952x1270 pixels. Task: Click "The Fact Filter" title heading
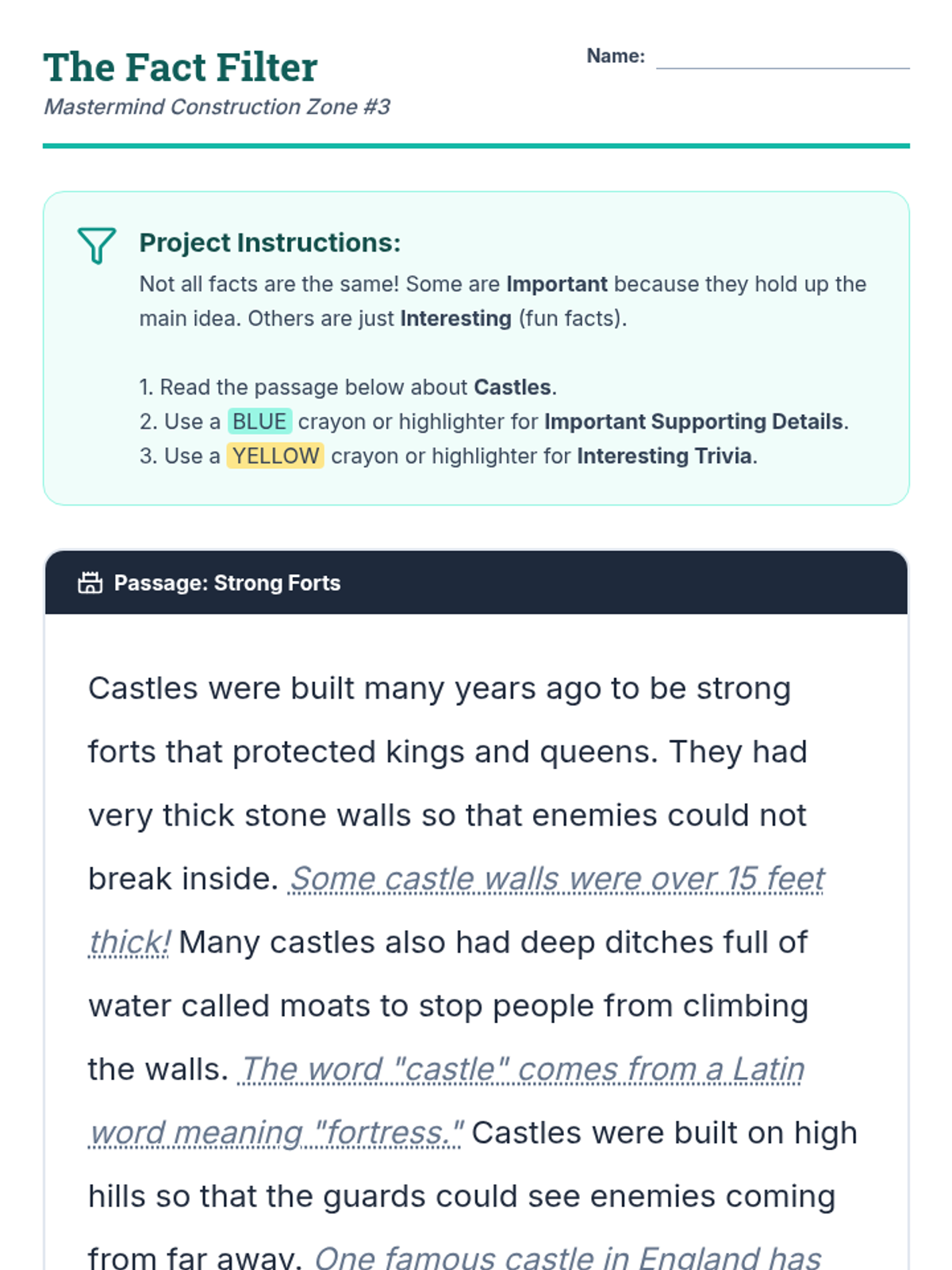(x=181, y=67)
